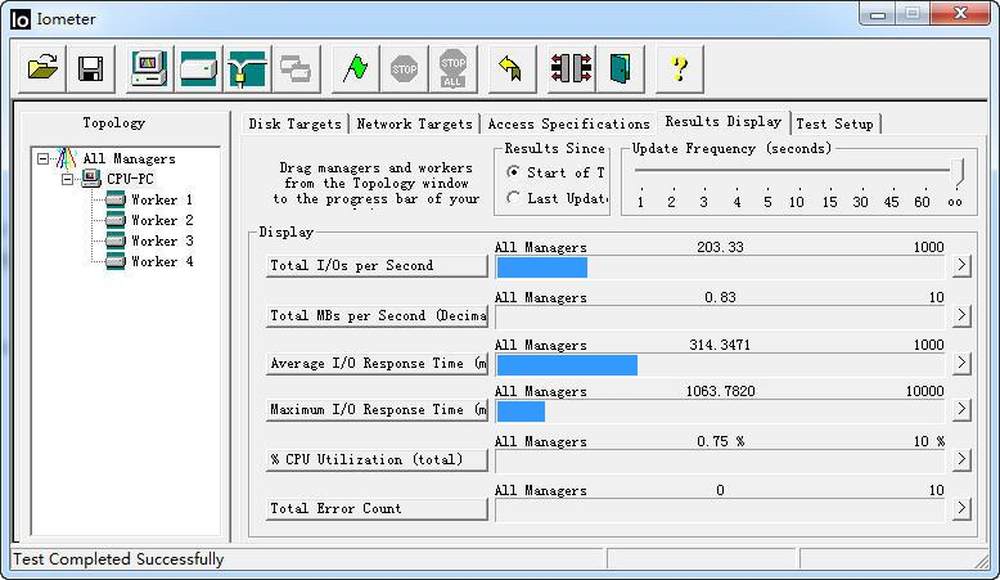Open details arrow for Total Error Count
This screenshot has height=580, width=1000.
click(961, 508)
